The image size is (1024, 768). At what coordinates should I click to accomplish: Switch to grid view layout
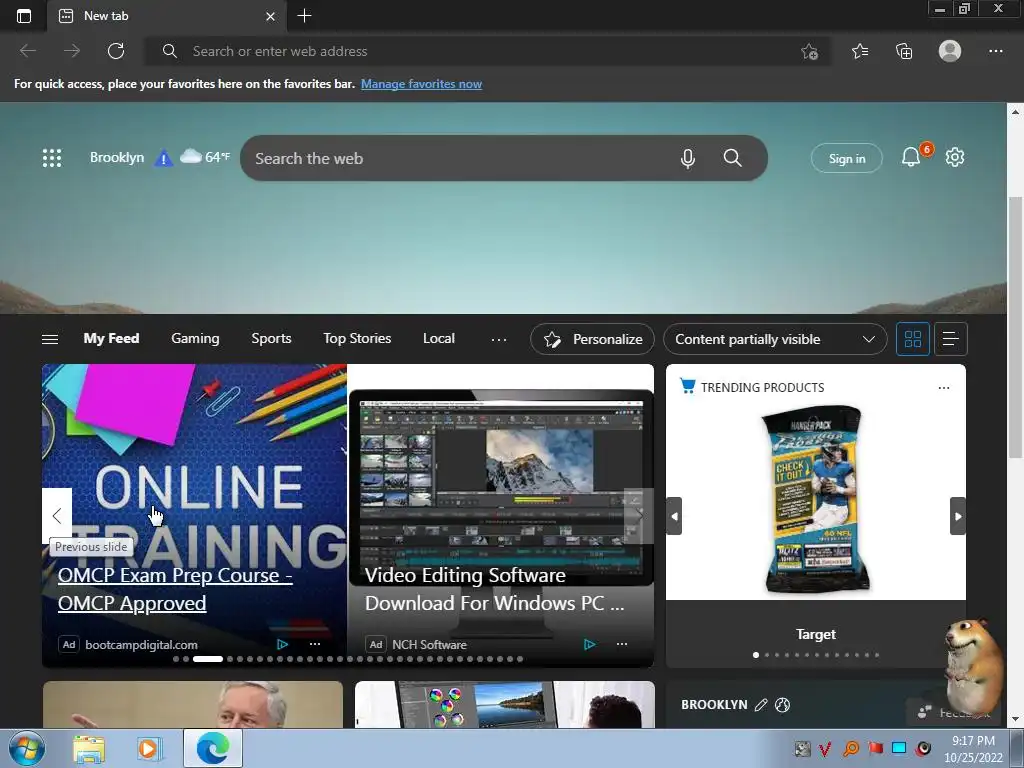tap(912, 339)
